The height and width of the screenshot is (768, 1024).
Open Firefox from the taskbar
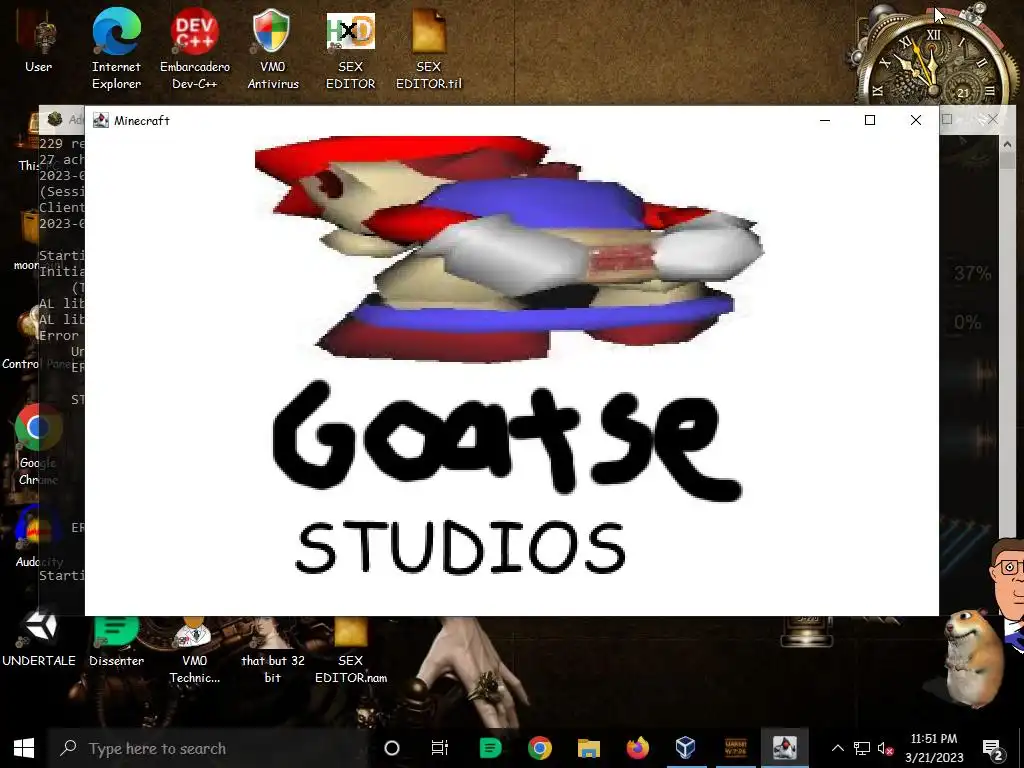[637, 748]
